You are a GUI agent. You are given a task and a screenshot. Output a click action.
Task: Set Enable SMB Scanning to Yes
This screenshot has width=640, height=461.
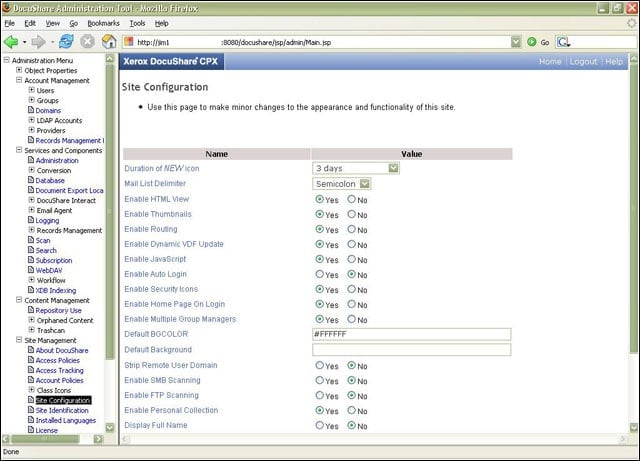click(x=320, y=381)
